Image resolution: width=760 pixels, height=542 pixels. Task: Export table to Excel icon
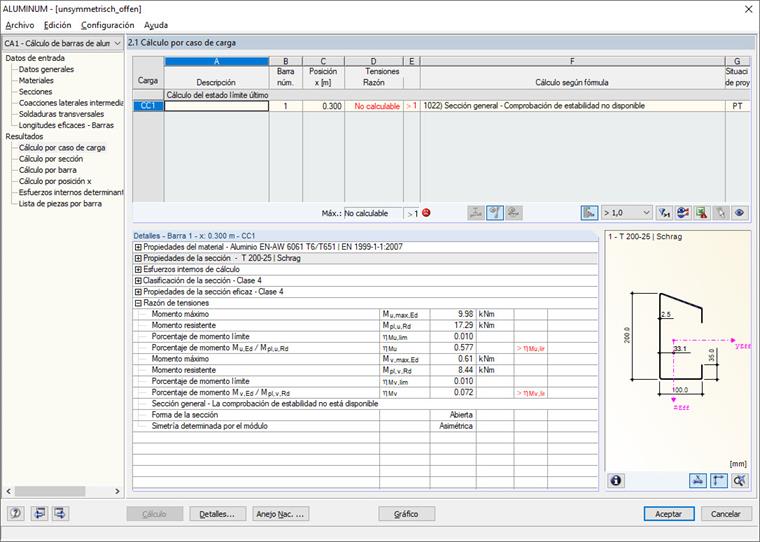702,213
